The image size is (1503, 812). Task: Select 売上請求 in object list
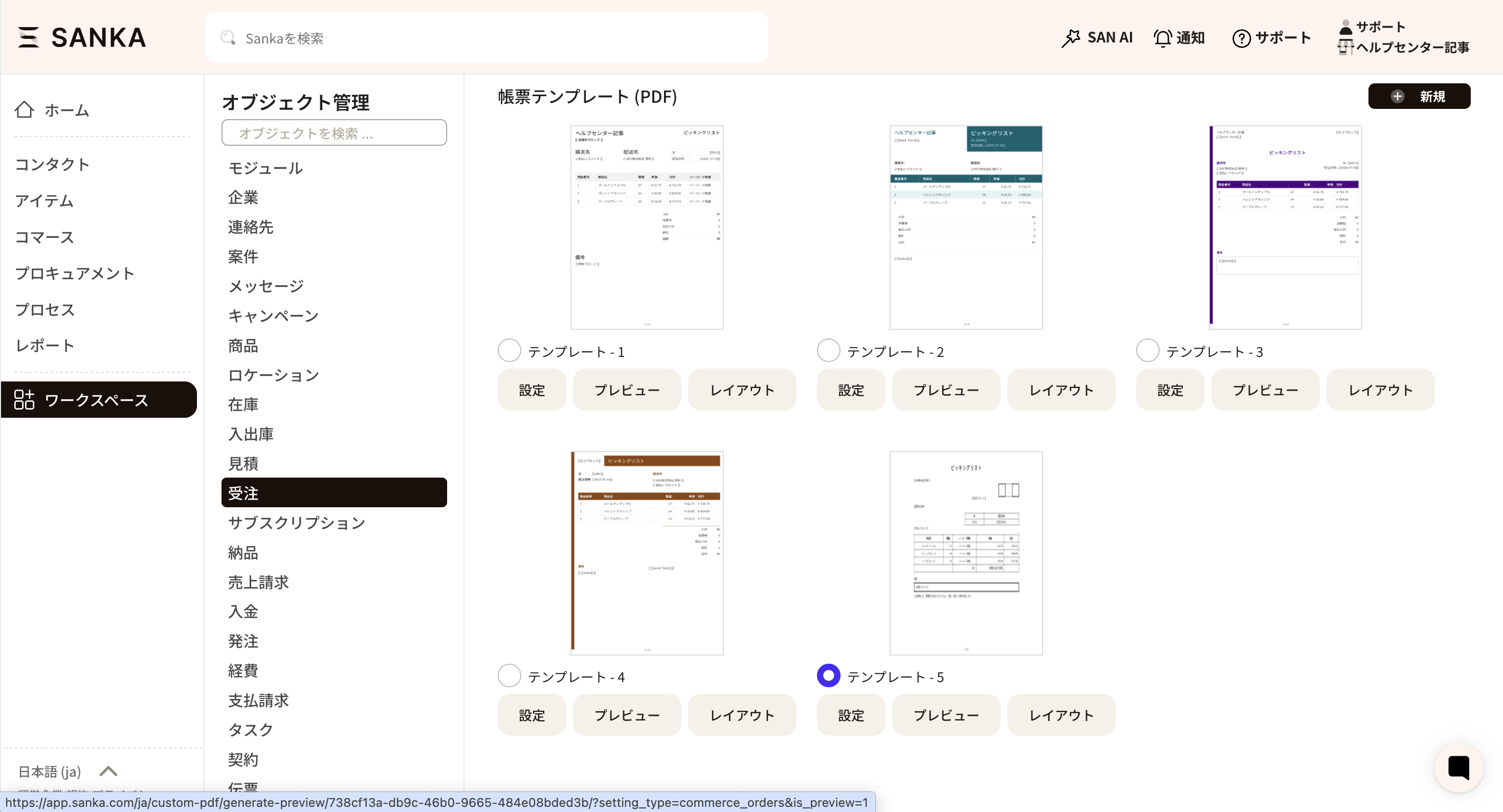click(x=258, y=582)
